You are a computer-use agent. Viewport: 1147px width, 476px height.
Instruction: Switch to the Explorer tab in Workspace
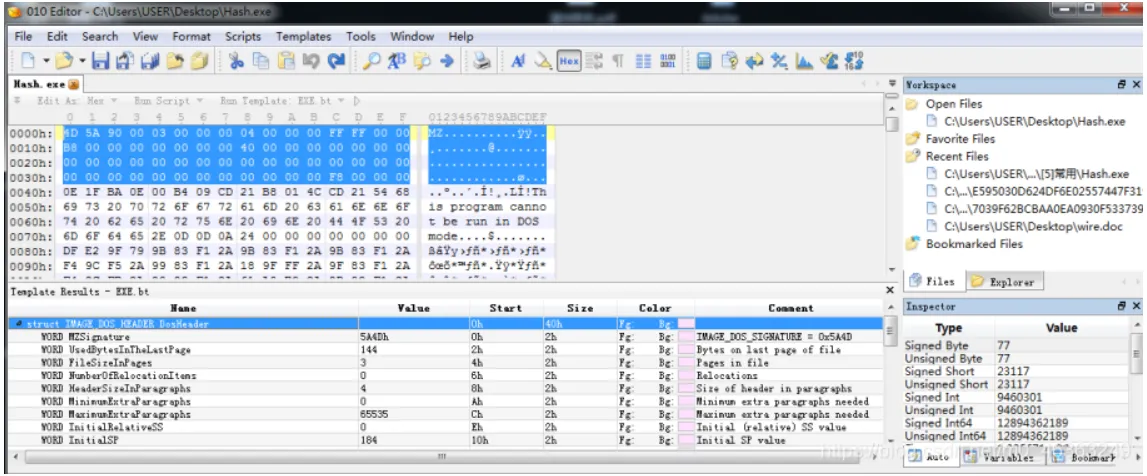[x=1004, y=282]
